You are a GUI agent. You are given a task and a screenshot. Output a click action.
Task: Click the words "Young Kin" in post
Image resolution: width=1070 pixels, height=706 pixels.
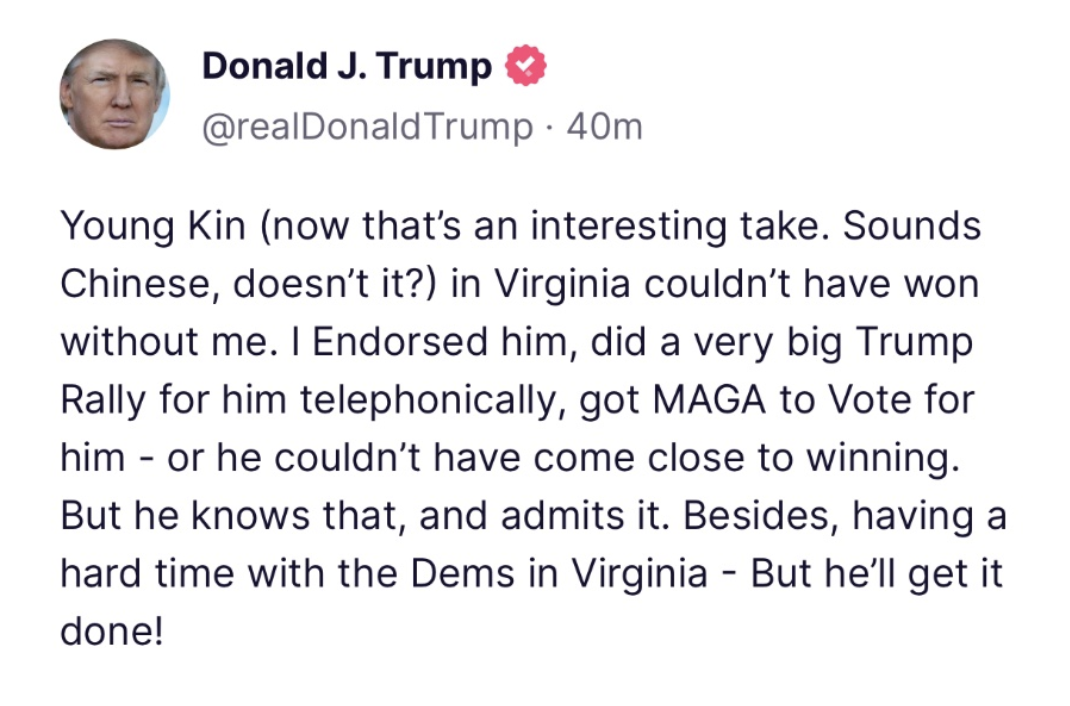(153, 226)
